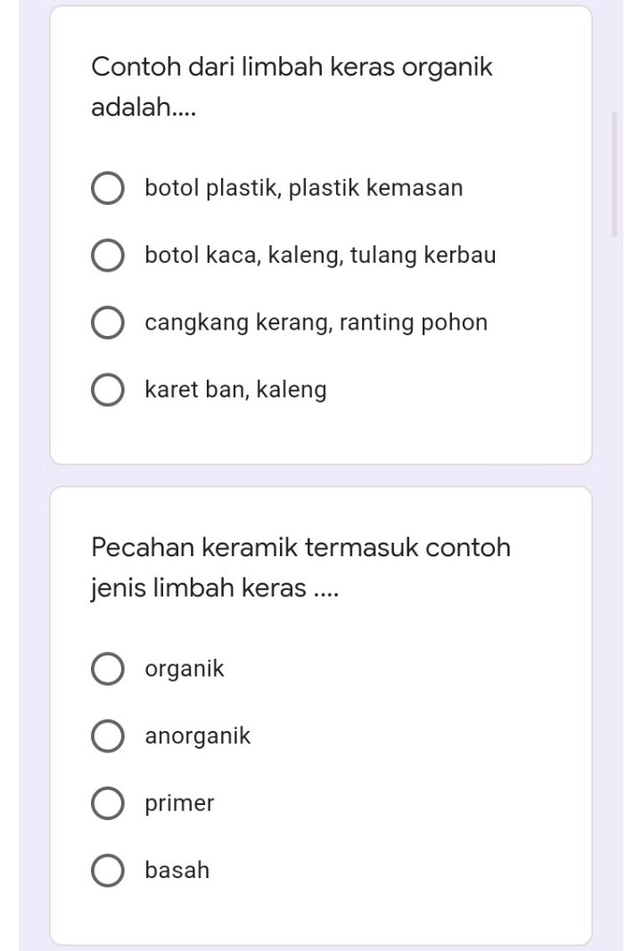Mark radio circle next to 'karet ban, kaleng'

tap(108, 390)
